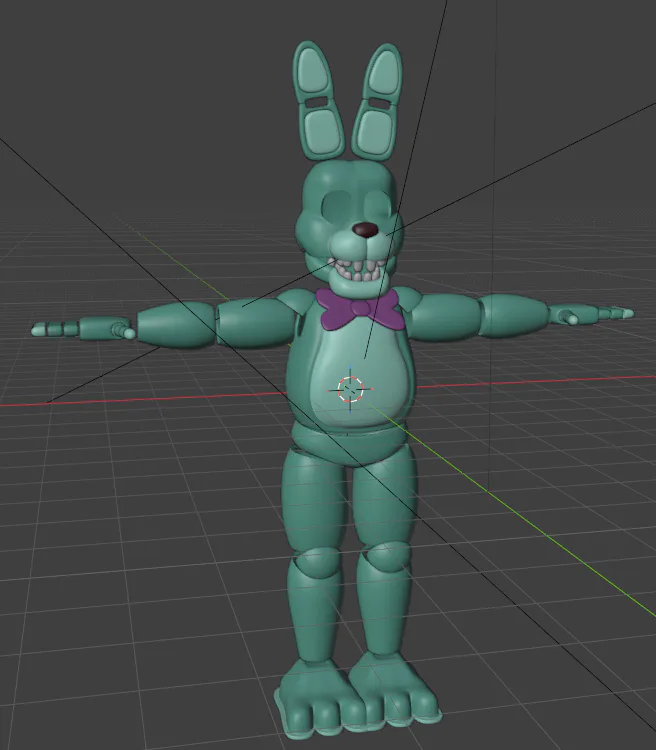Screen dimensions: 656x750
Task: Select the dark brown nose
Action: 365,230
